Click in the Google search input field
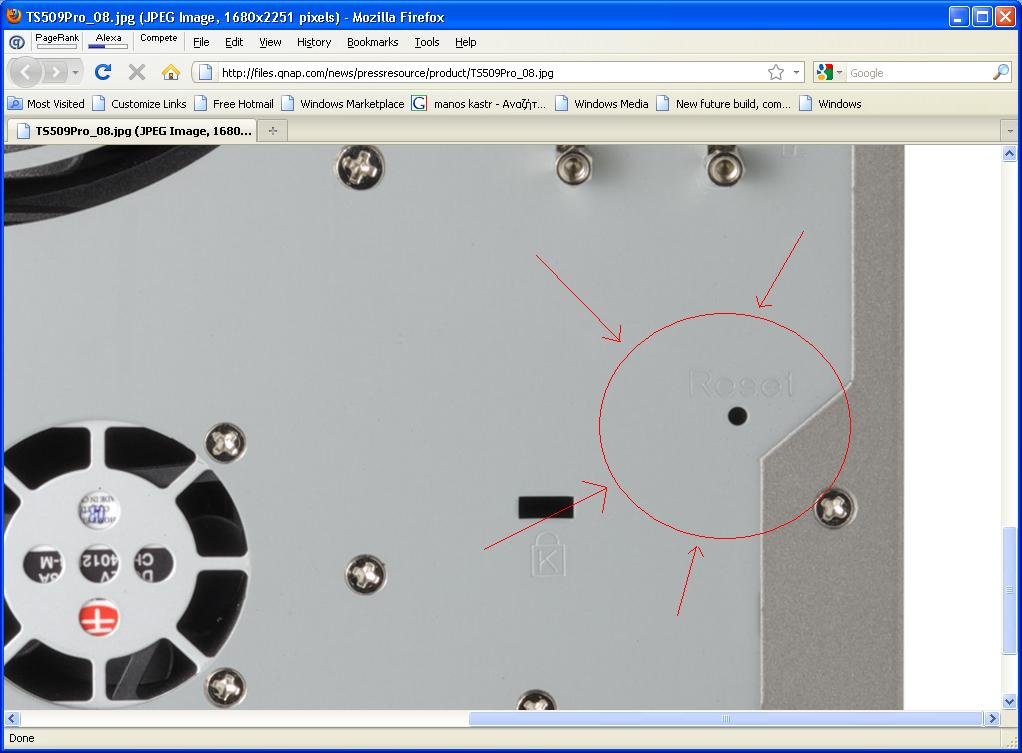Screen dimensions: 1022x753 [x=915, y=73]
